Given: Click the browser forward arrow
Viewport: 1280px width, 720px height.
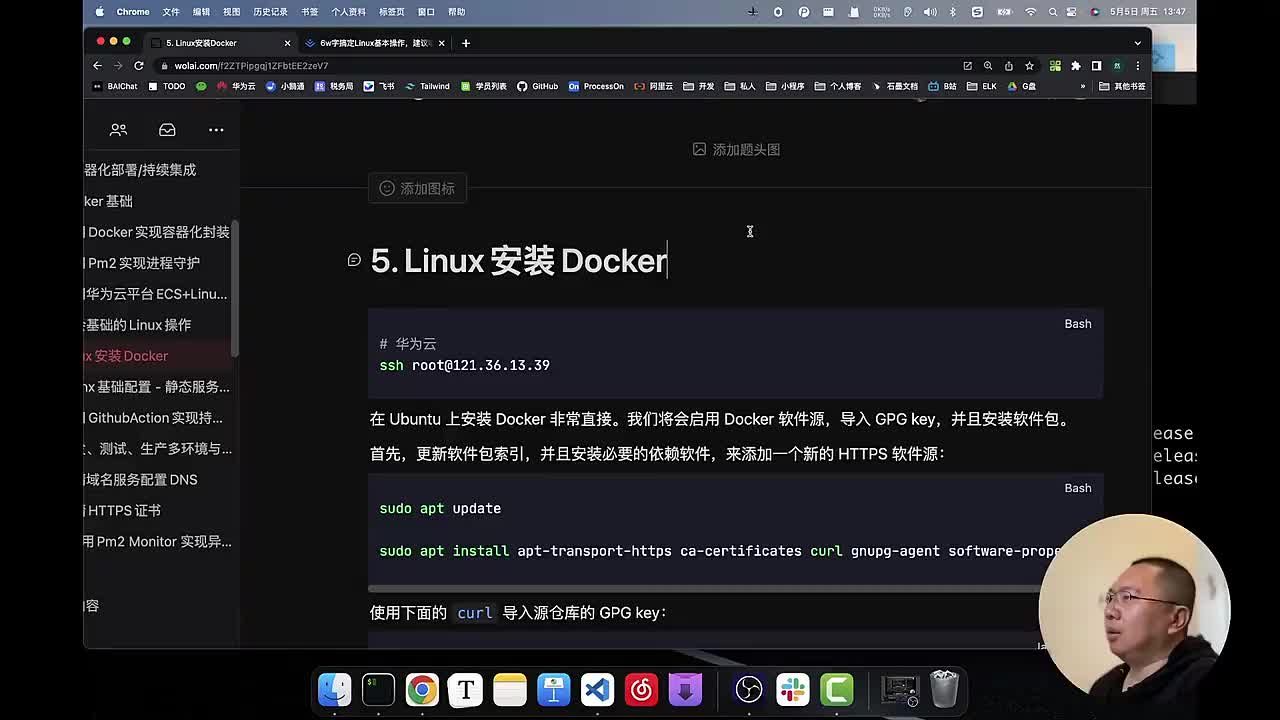Looking at the screenshot, I should (118, 66).
